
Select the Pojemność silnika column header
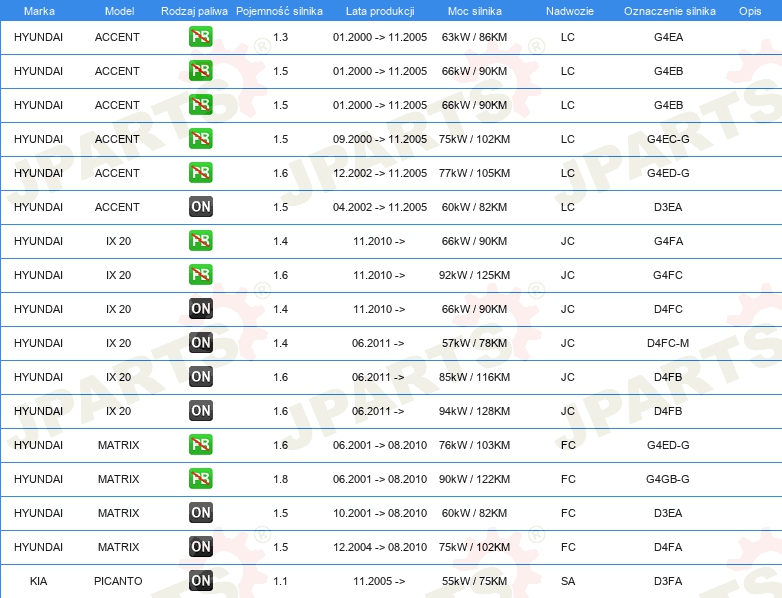[279, 11]
